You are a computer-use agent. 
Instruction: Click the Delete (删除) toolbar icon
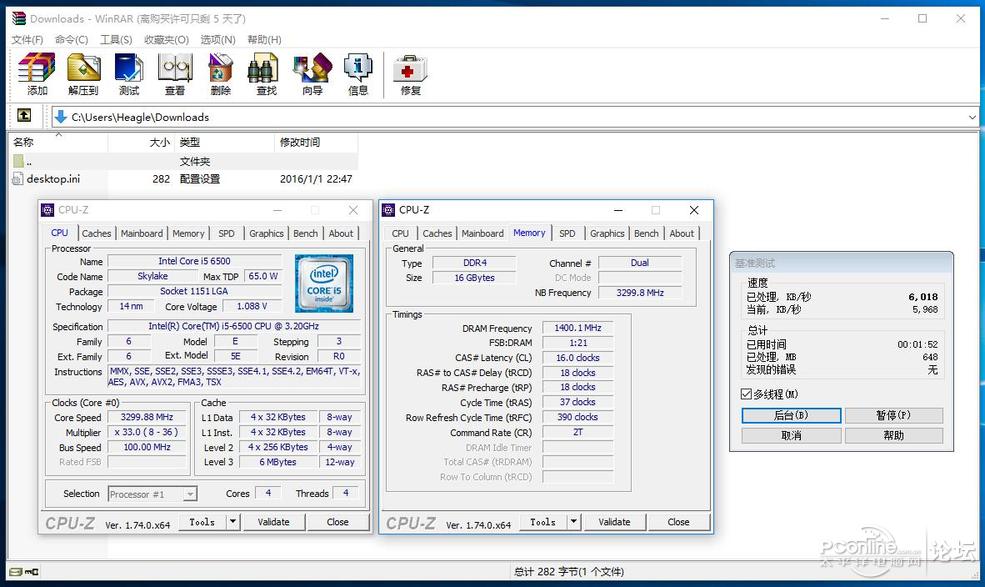221,74
